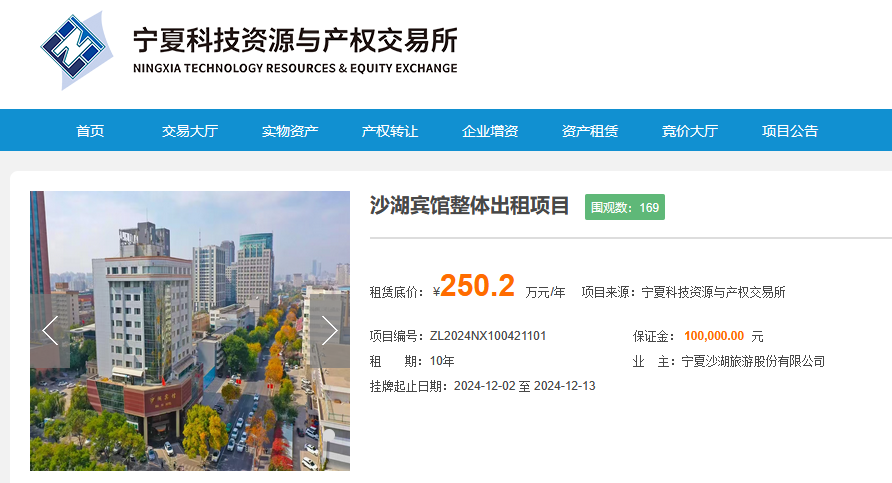Open the 产权转让 menu item
This screenshot has width=892, height=483.
390,131
